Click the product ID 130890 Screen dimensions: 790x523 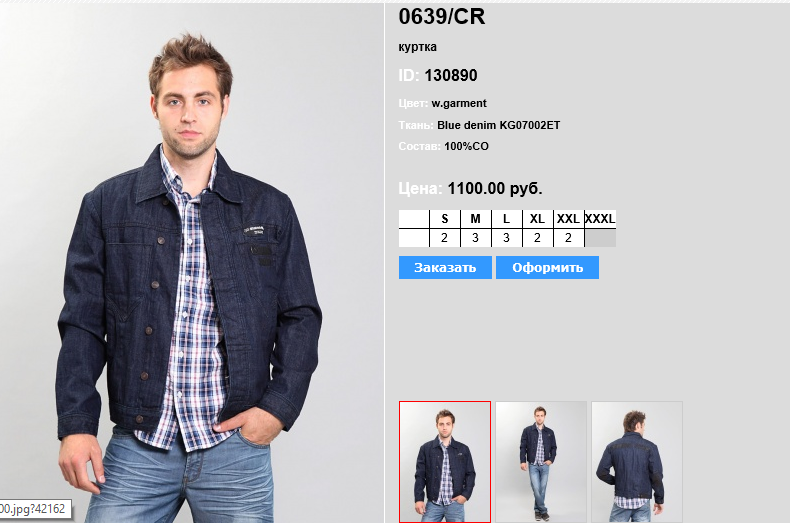coord(450,76)
